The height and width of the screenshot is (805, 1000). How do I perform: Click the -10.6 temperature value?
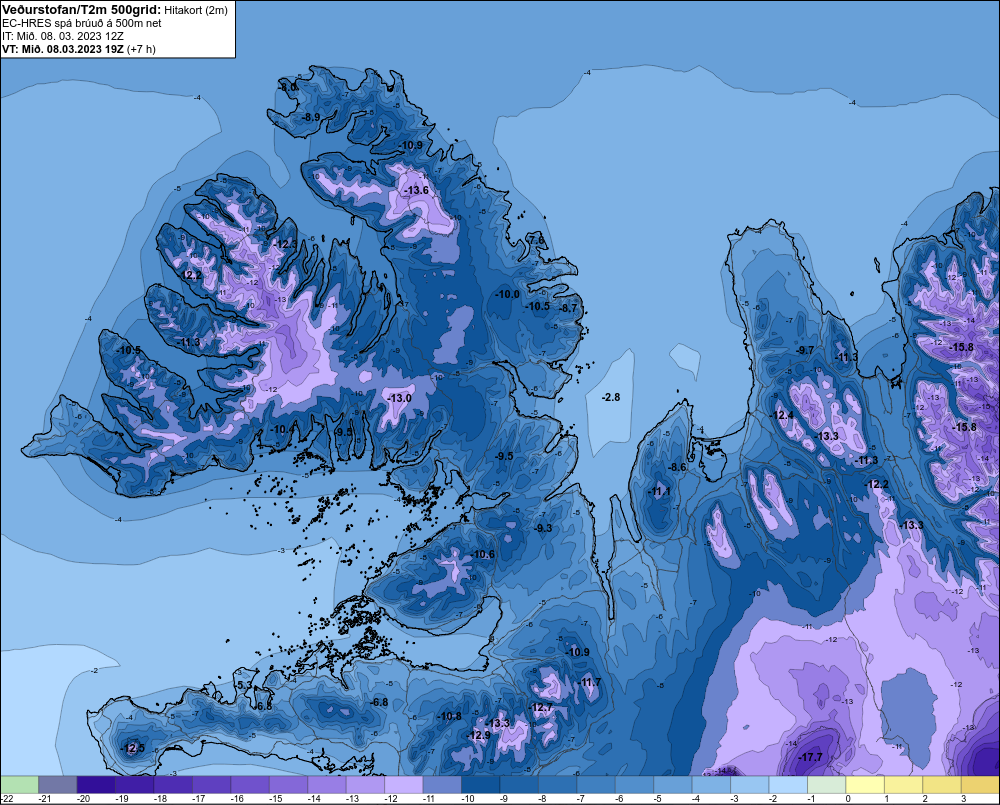point(483,554)
